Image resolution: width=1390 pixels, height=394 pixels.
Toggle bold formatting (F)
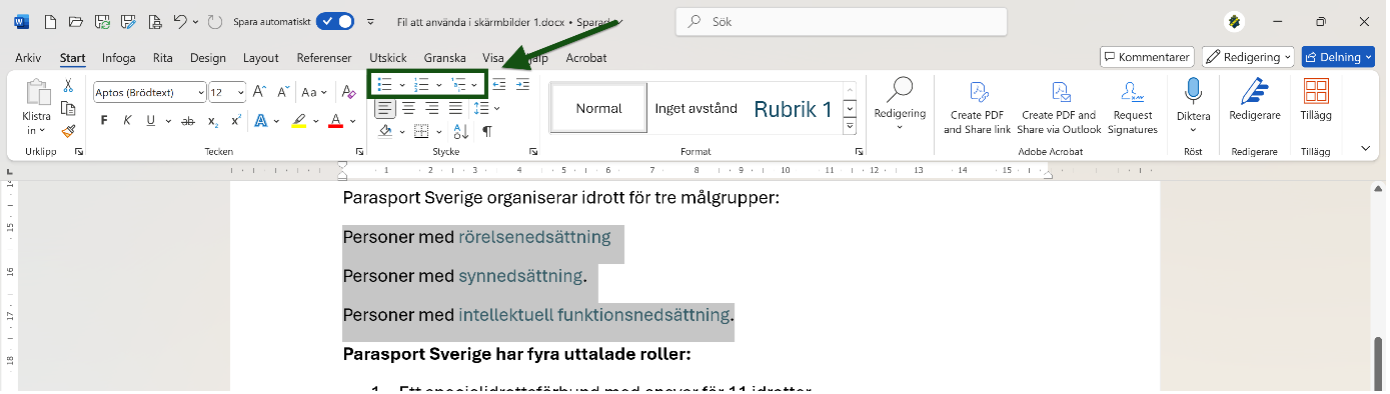pyautogui.click(x=104, y=121)
